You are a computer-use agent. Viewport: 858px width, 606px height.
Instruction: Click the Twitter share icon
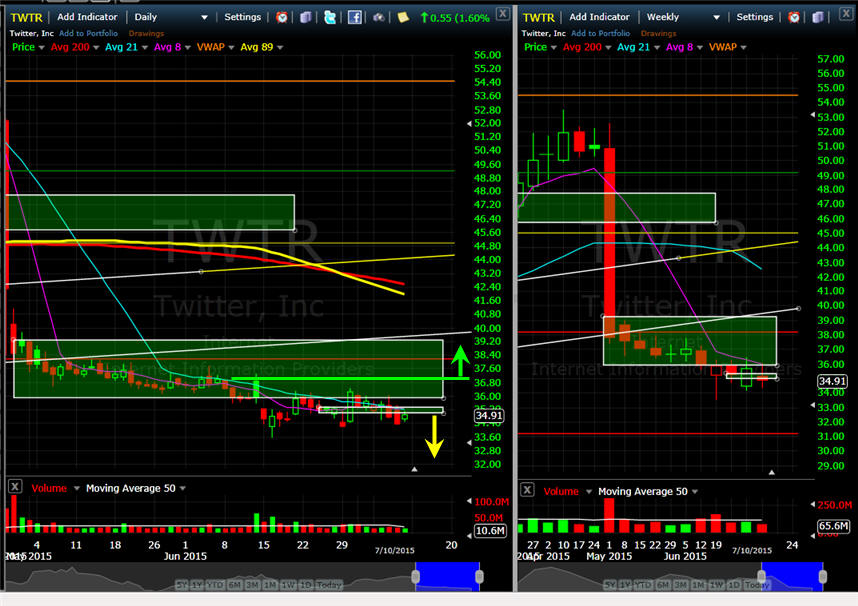329,17
